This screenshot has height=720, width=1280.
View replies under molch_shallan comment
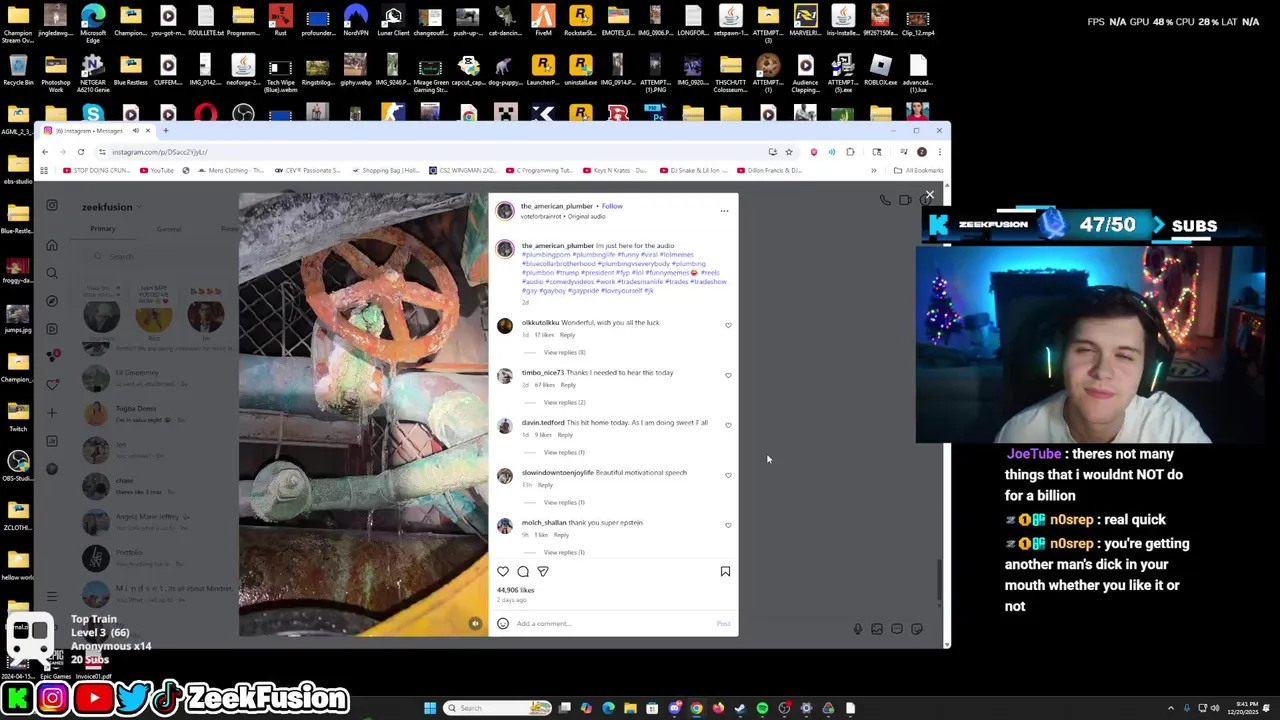(564, 552)
